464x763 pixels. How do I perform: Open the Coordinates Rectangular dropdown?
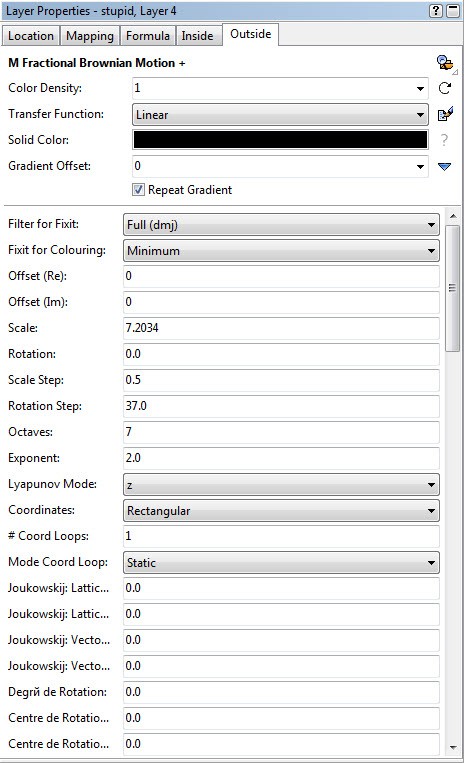point(281,510)
